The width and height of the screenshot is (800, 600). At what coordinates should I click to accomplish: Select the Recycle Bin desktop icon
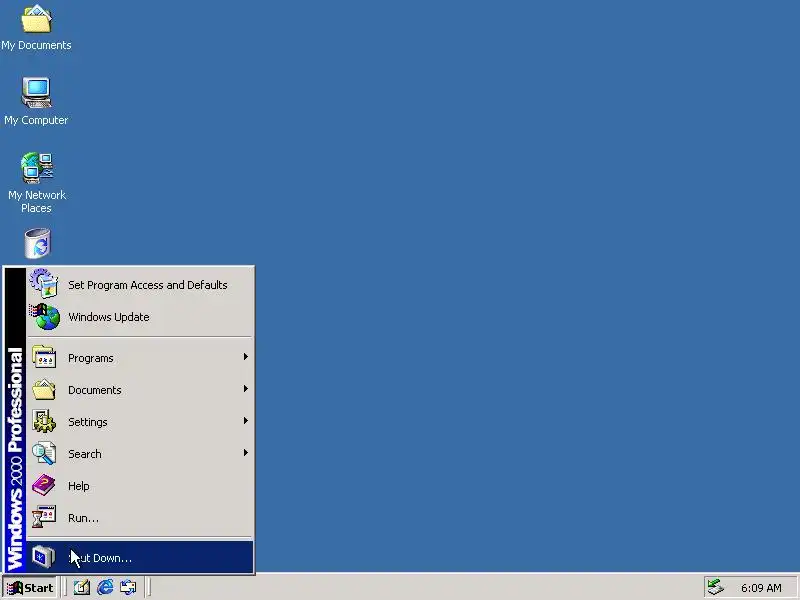pos(37,243)
